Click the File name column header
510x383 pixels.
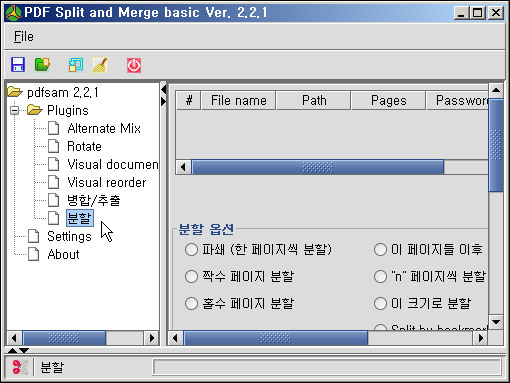pyautogui.click(x=238, y=100)
